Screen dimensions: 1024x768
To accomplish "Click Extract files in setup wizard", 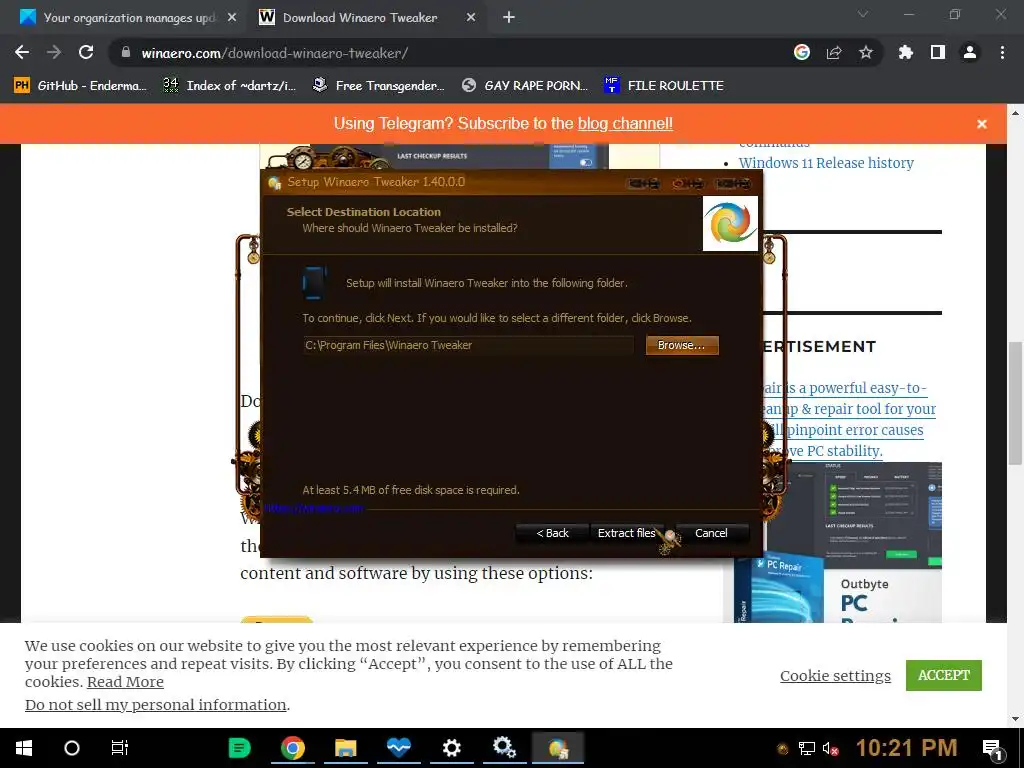I will click(626, 533).
